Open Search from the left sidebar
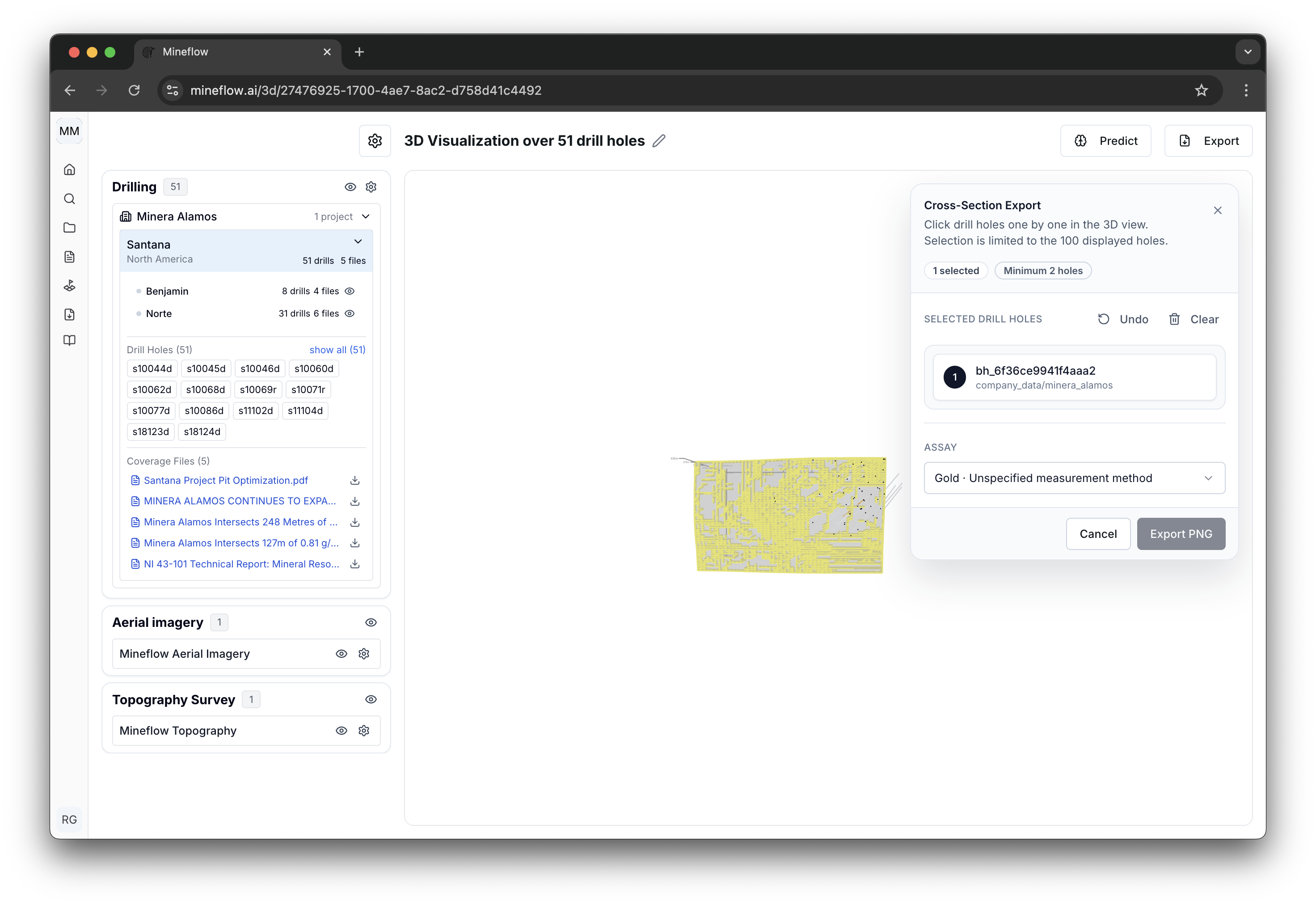 pos(69,199)
